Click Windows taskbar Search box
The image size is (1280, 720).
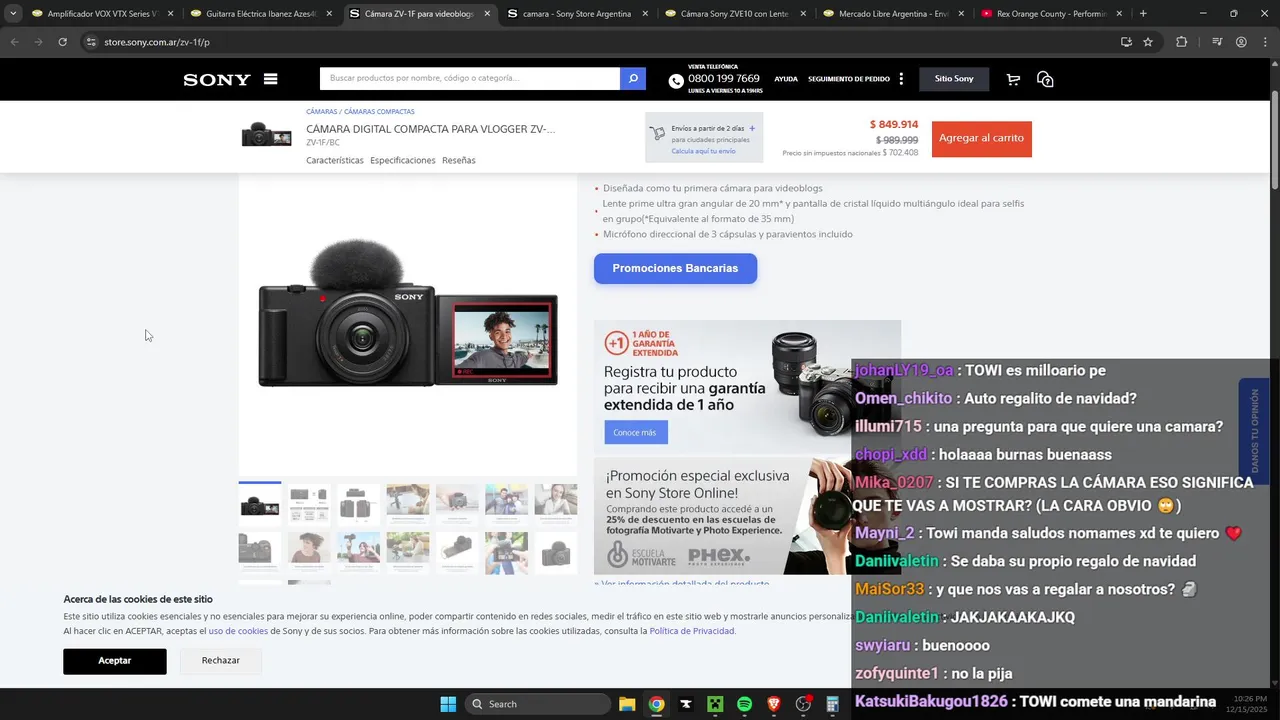click(x=538, y=704)
